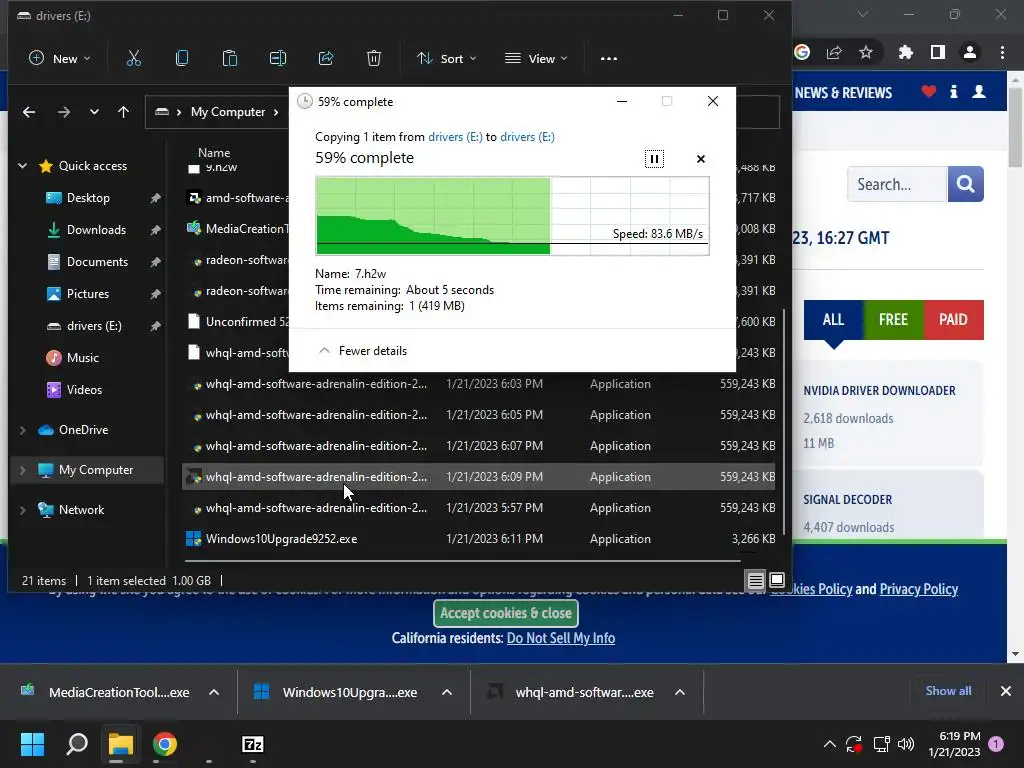
Task: Select the ALL filter tab
Action: 833,319
